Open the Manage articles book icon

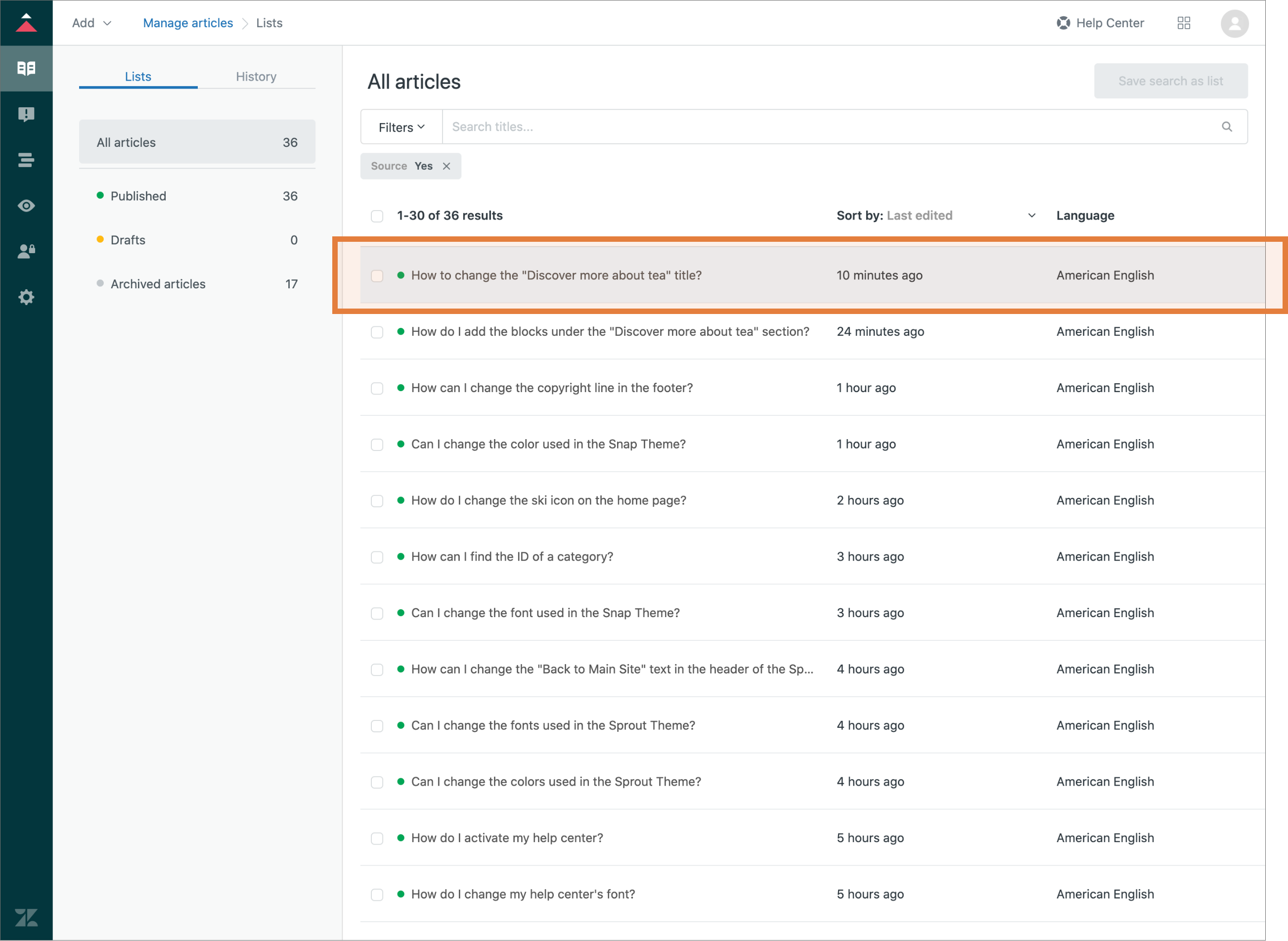pyautogui.click(x=26, y=68)
